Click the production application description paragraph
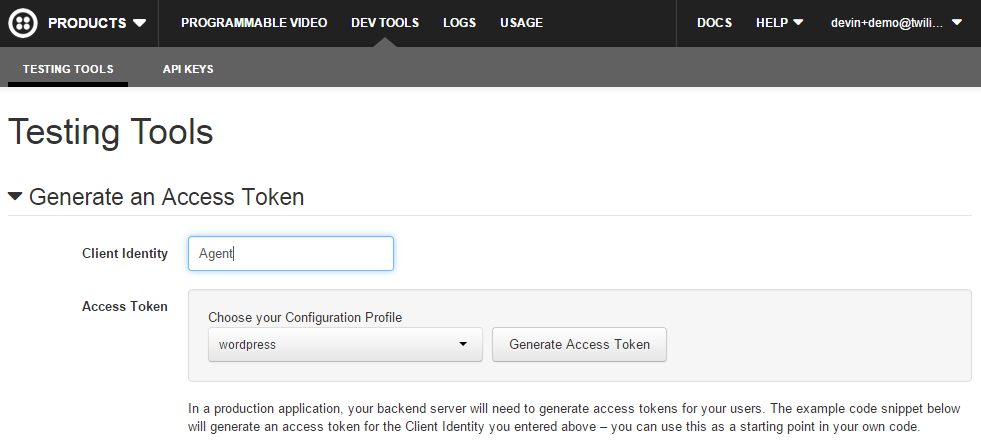Viewport: 981px width, 440px height. pos(574,418)
